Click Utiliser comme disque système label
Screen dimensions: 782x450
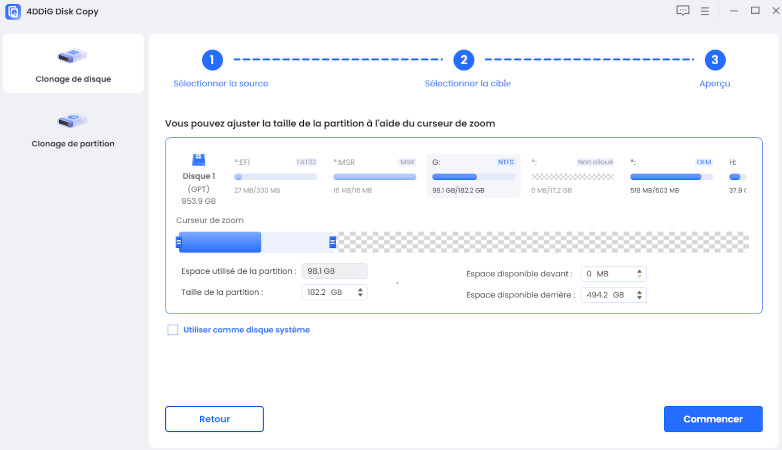(246, 330)
